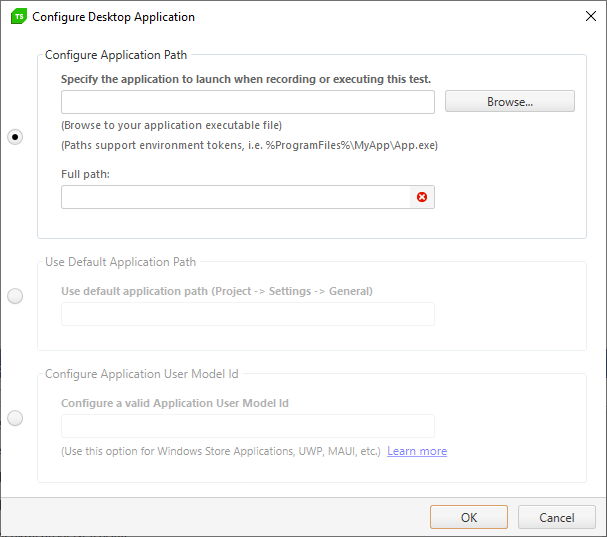Click the 'Configure Desktop Application' window title

point(113,17)
